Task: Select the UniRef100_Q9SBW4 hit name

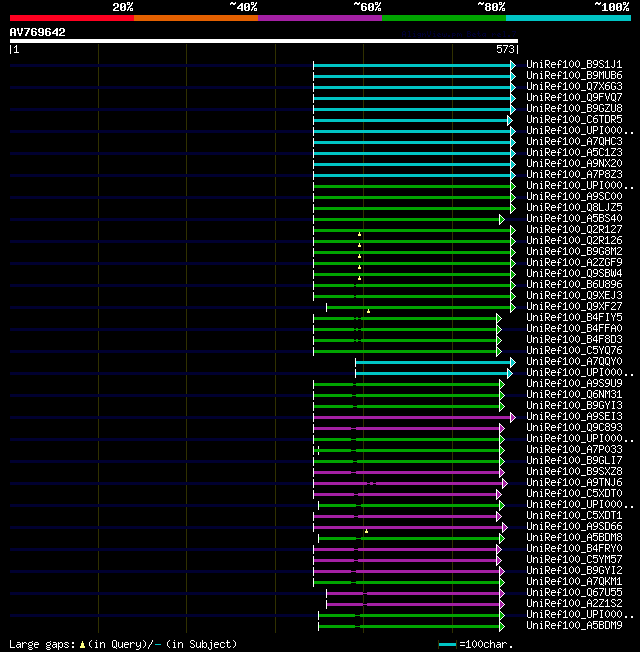Action: pyautogui.click(x=574, y=273)
